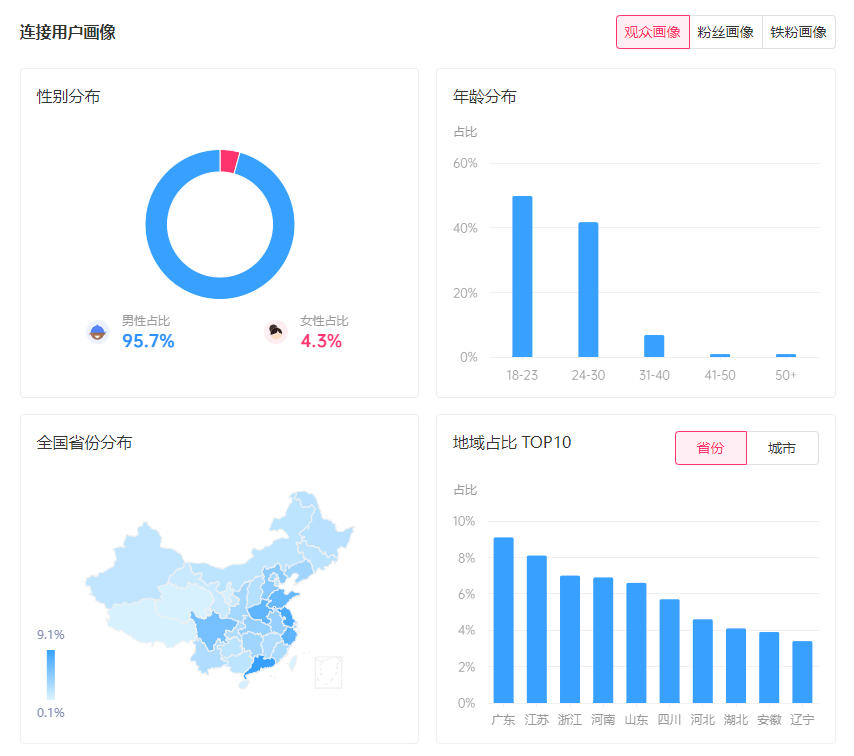Click the 18-23 age bar

point(522,277)
